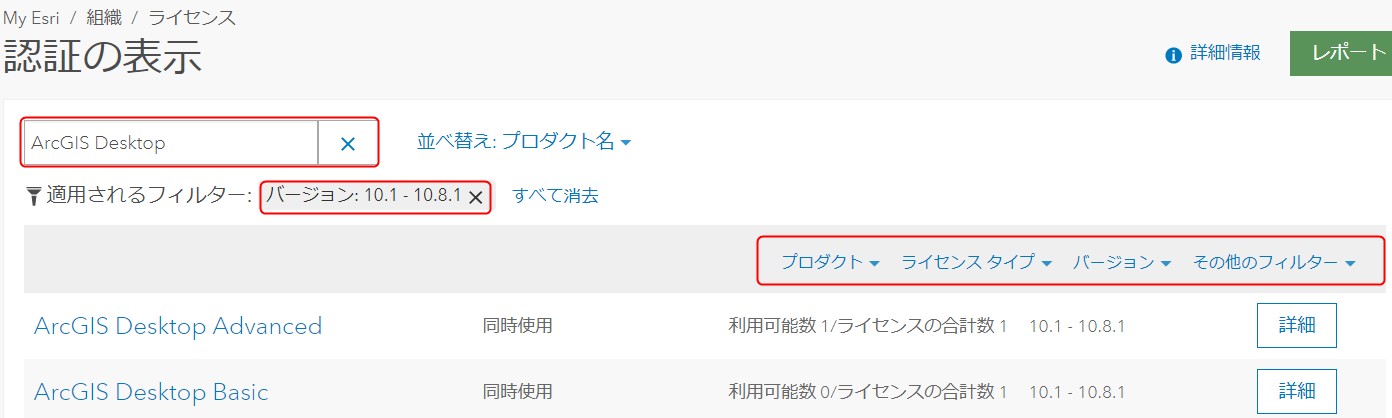
Task: Open the 詳細情報 link
Action: 1225,54
